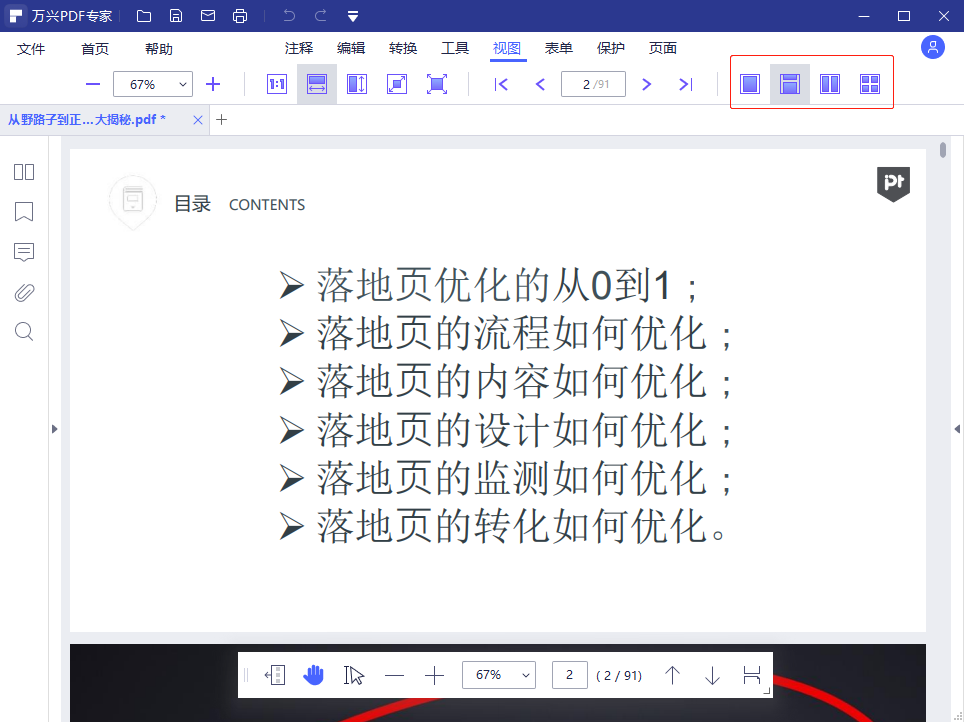Click the 帮助 button
Image resolution: width=964 pixels, height=722 pixels.
tap(159, 49)
